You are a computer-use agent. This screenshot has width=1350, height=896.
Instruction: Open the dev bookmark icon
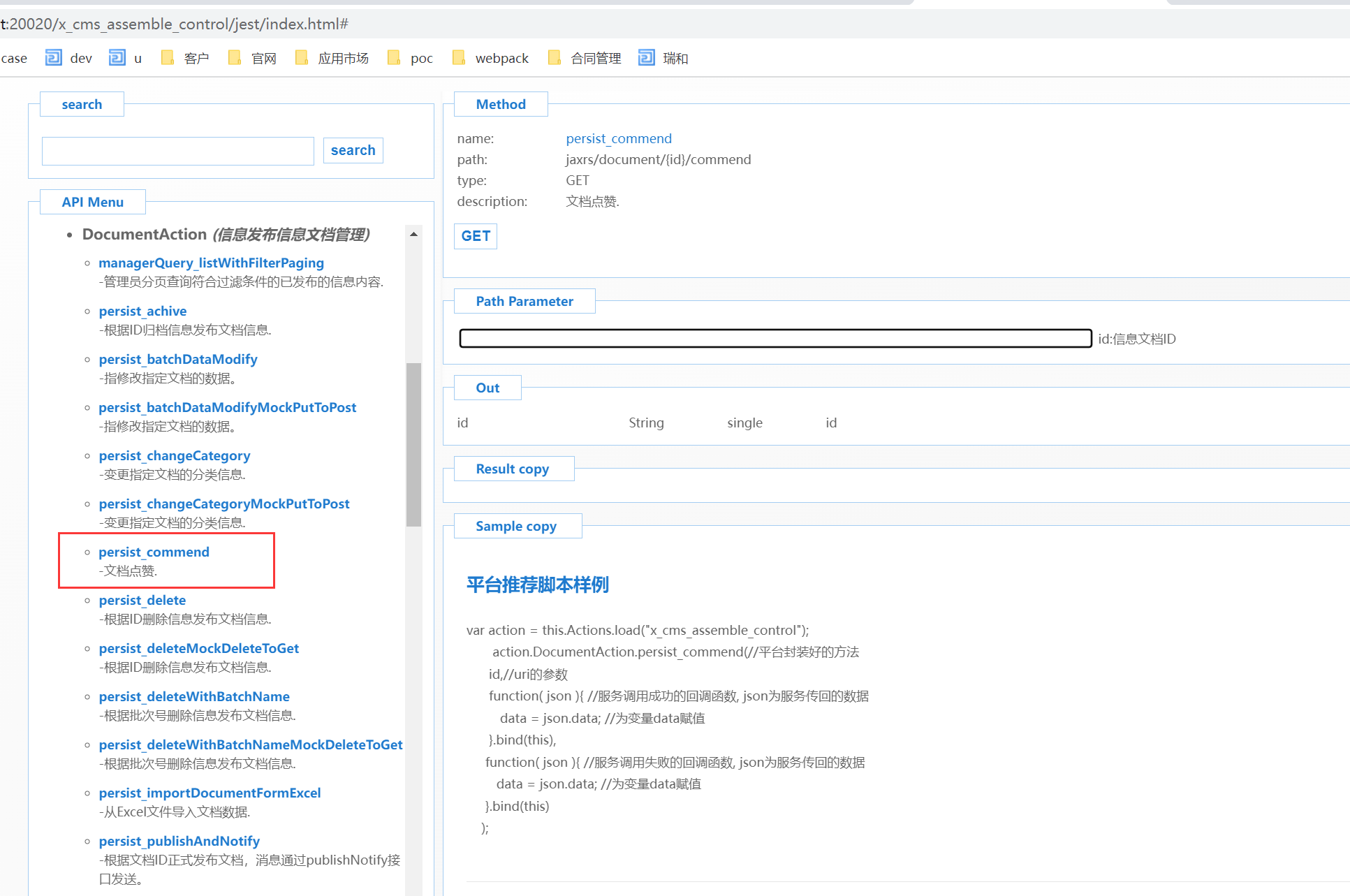pos(54,58)
